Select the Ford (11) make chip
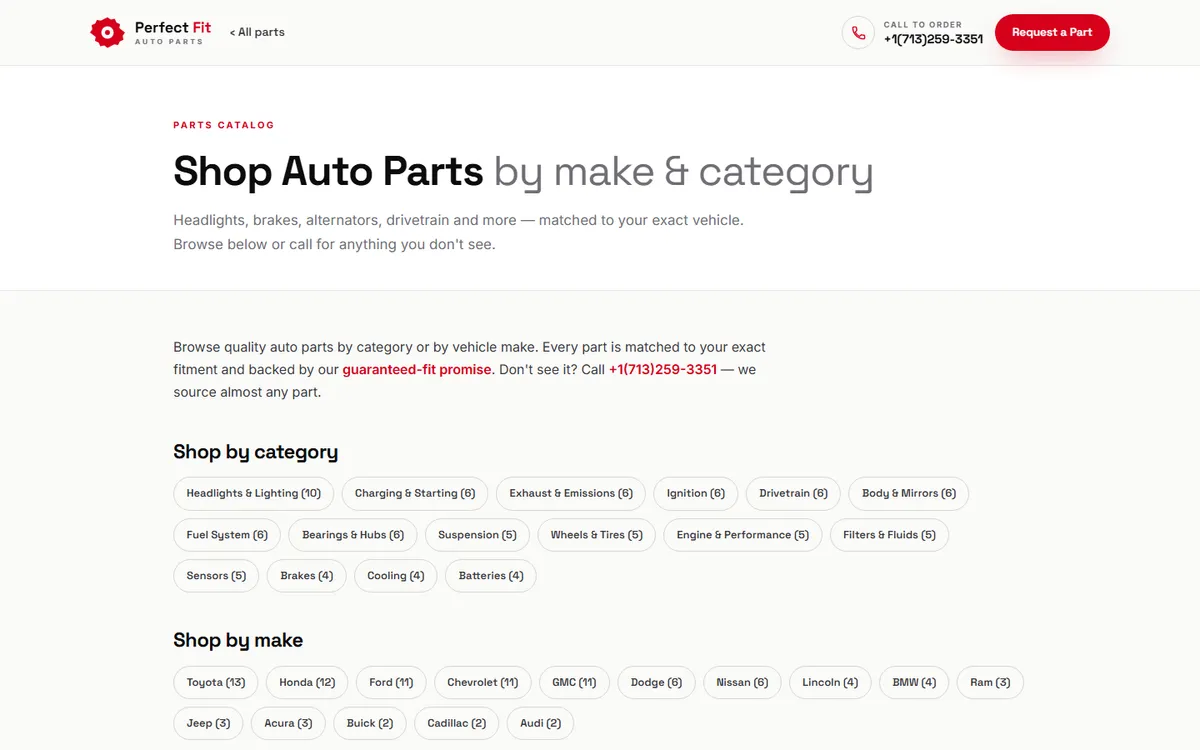1200x750 pixels. pos(391,682)
